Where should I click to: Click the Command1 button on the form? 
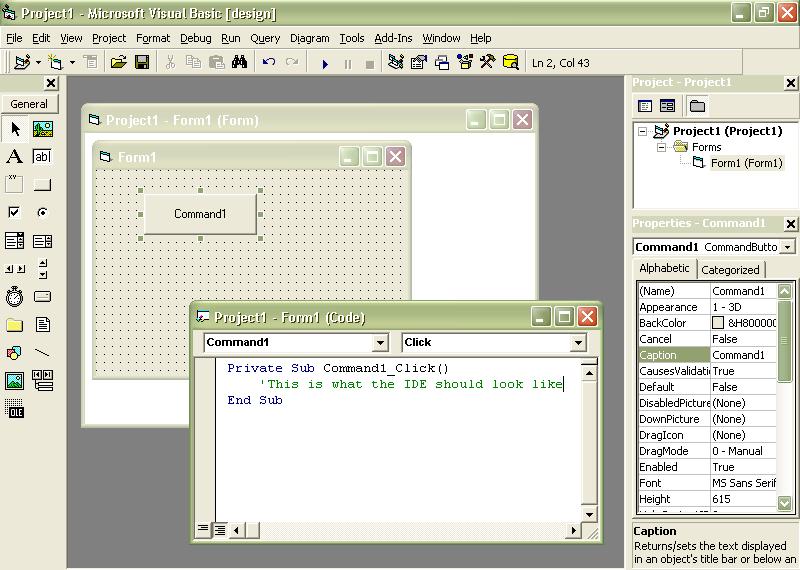[200, 214]
